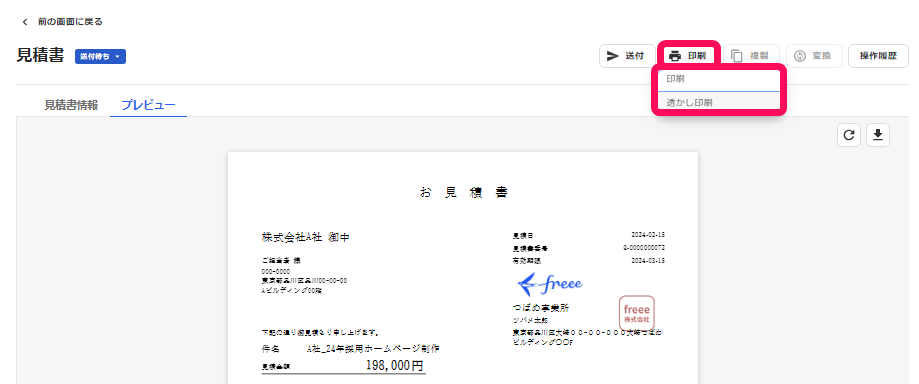Download the estimate with download icon
This screenshot has height=384, width=919.
[877, 135]
